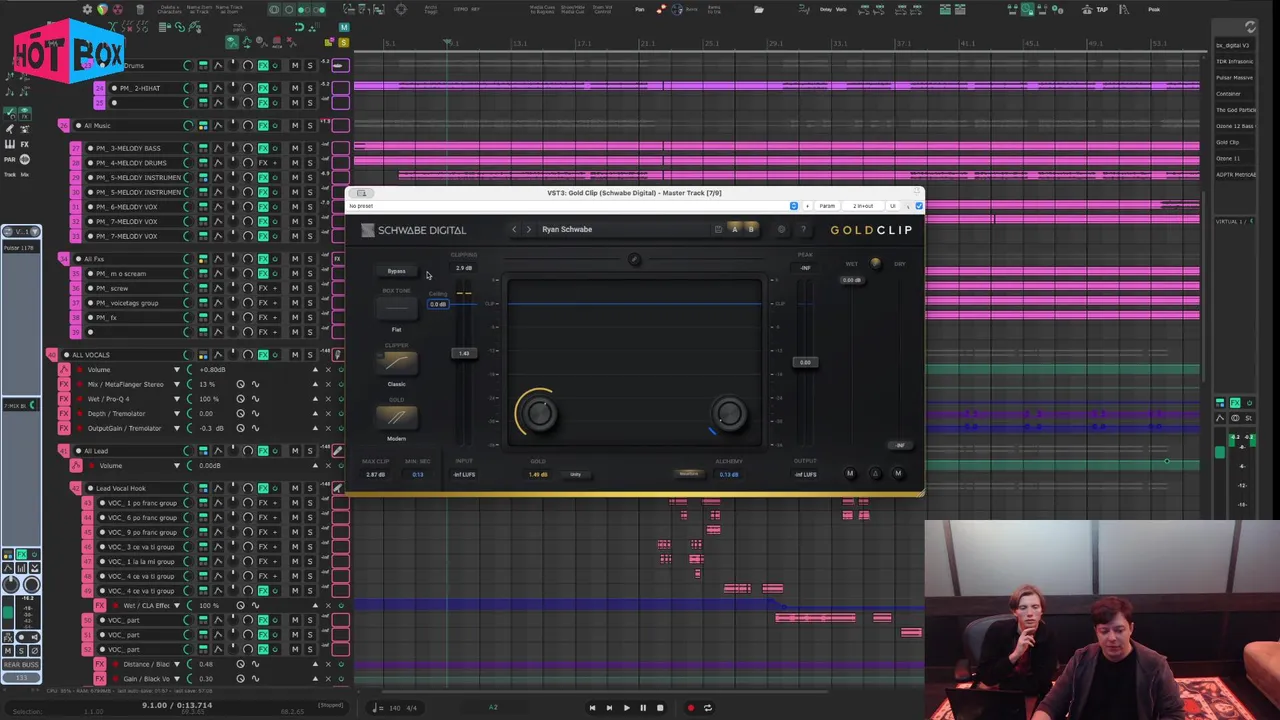Solo the Lead Vocal Hook track
Image resolution: width=1280 pixels, height=720 pixels.
tap(310, 488)
